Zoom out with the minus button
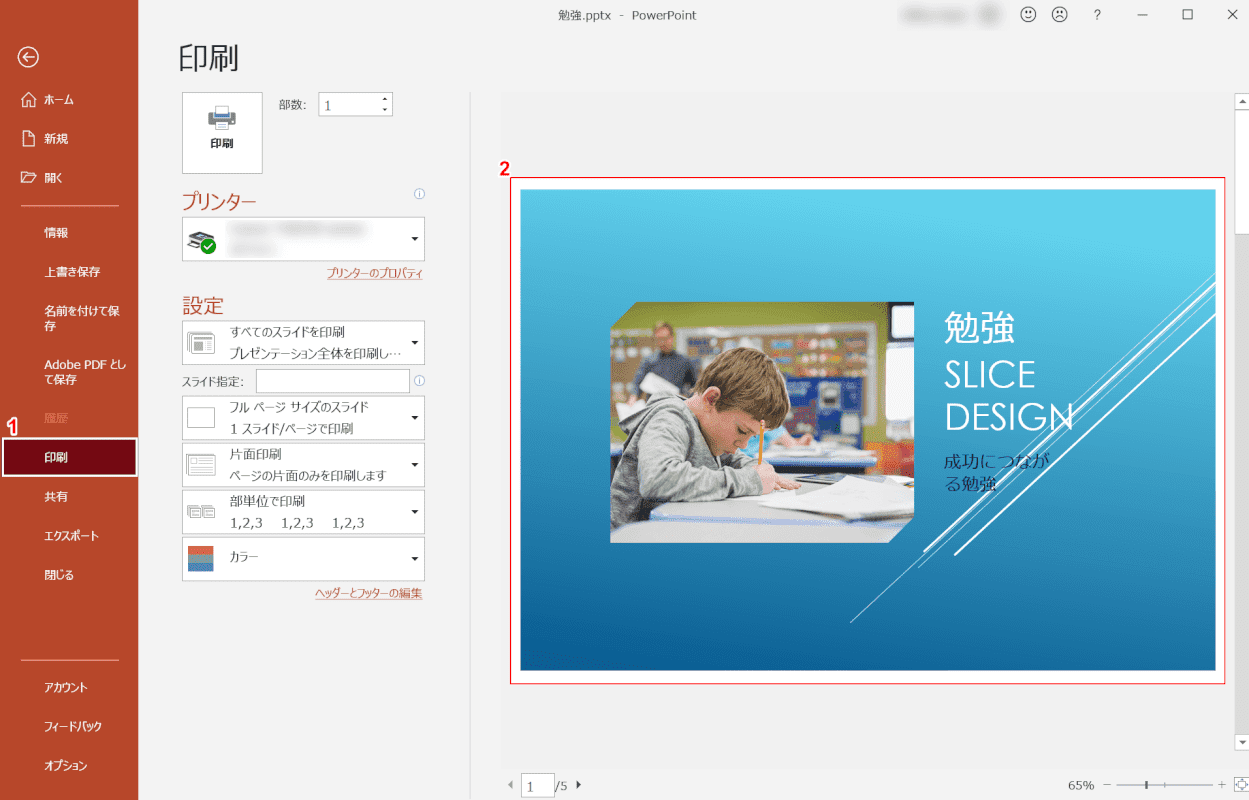Screen dimensions: 1249x800 coord(1106,785)
